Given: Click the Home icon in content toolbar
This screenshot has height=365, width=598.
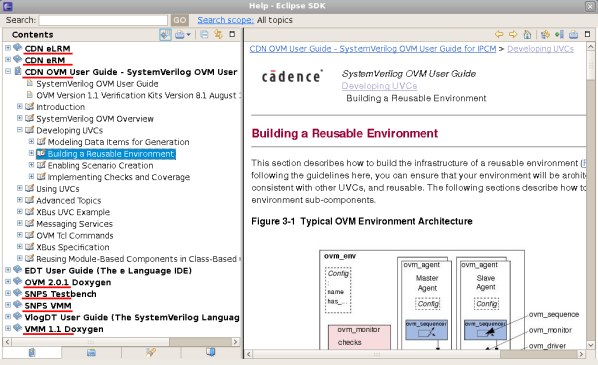Looking at the screenshot, I should point(527,35).
